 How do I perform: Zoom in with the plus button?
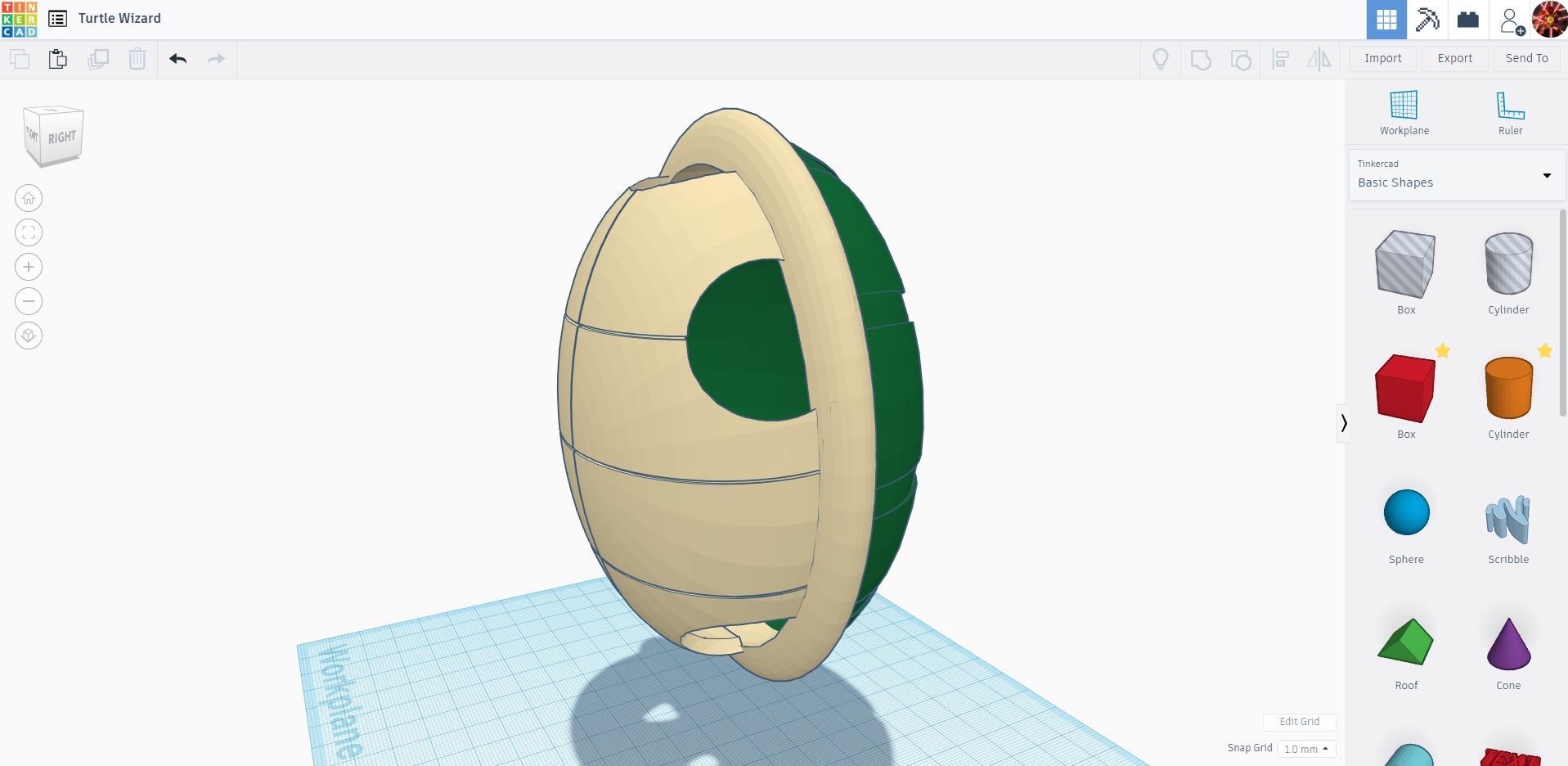coord(29,267)
